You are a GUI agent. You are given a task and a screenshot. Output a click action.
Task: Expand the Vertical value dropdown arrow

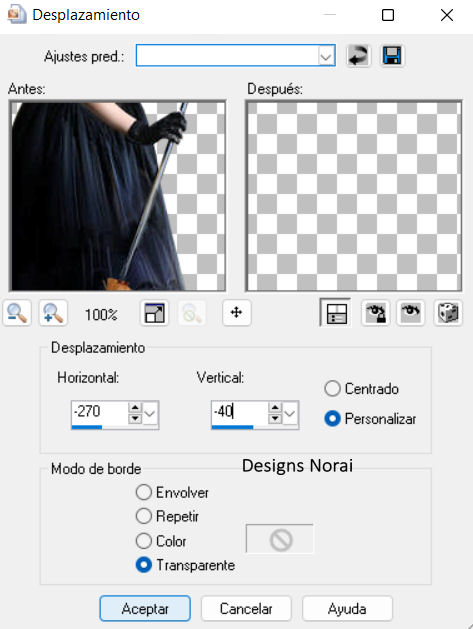tap(290, 413)
